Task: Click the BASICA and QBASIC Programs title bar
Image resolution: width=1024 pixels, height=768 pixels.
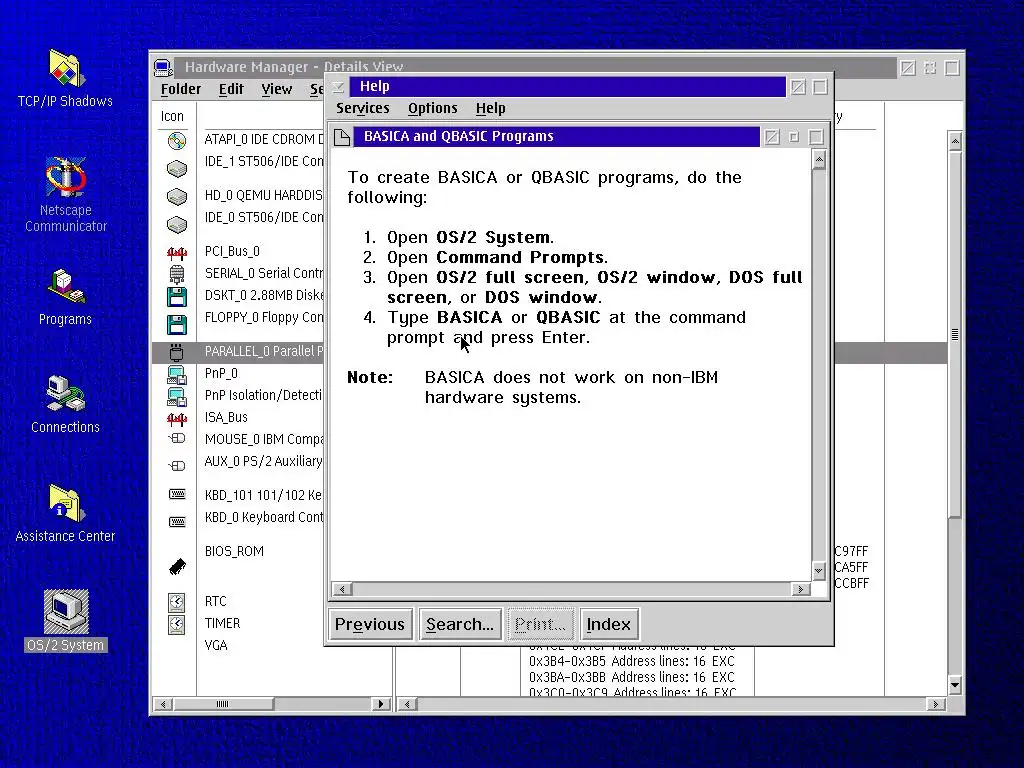Action: tap(556, 136)
